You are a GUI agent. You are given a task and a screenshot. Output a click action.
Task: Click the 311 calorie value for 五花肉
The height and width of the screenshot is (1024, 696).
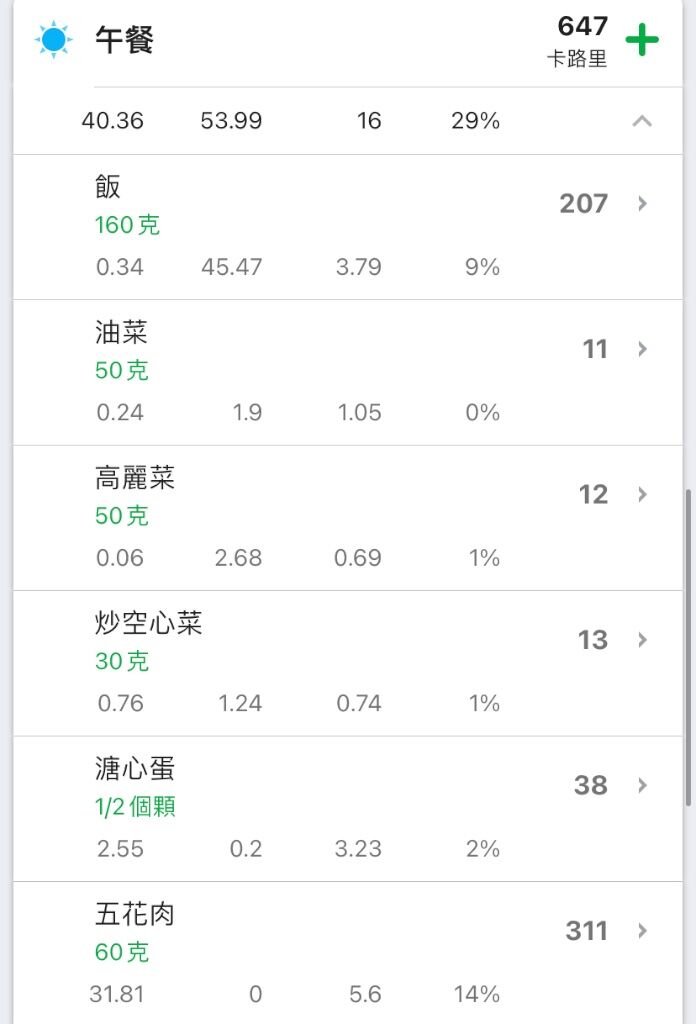586,931
